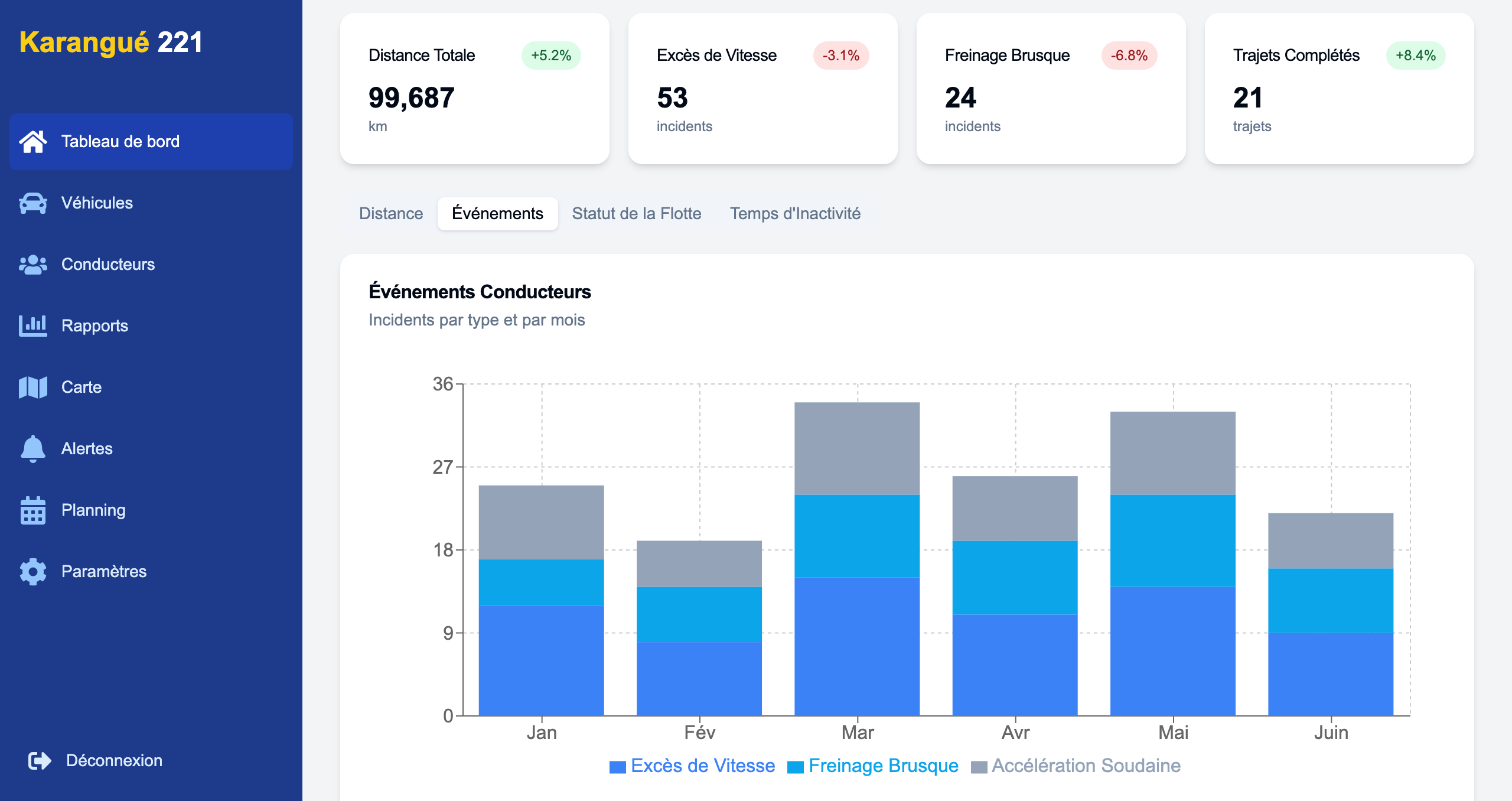Click the Avr bar's Freinage Brusque segment
The image size is (1512, 801).
1015,578
